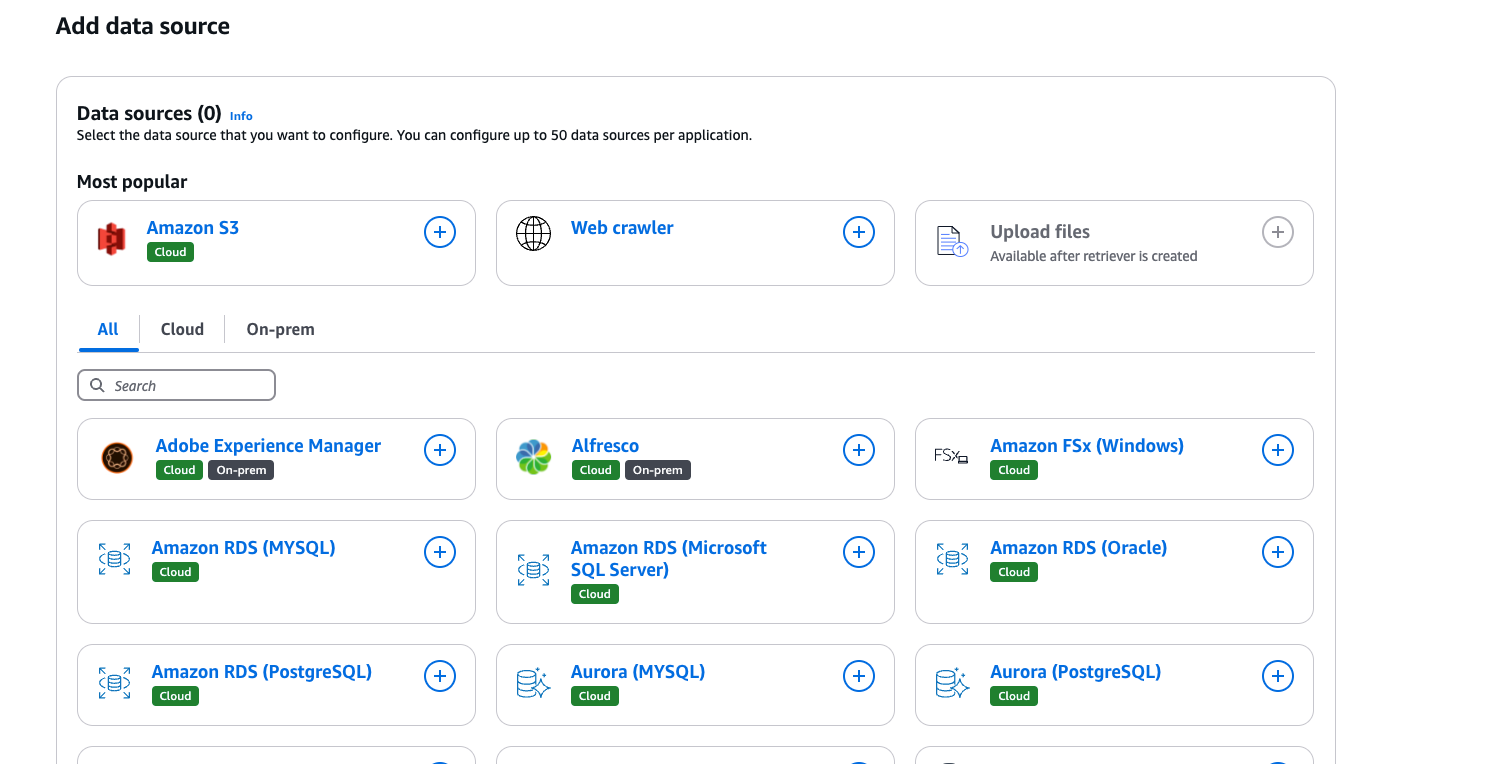The height and width of the screenshot is (764, 1495).
Task: Open the Amazon RDS (Microsoft SQL Server) link
Action: coord(669,559)
